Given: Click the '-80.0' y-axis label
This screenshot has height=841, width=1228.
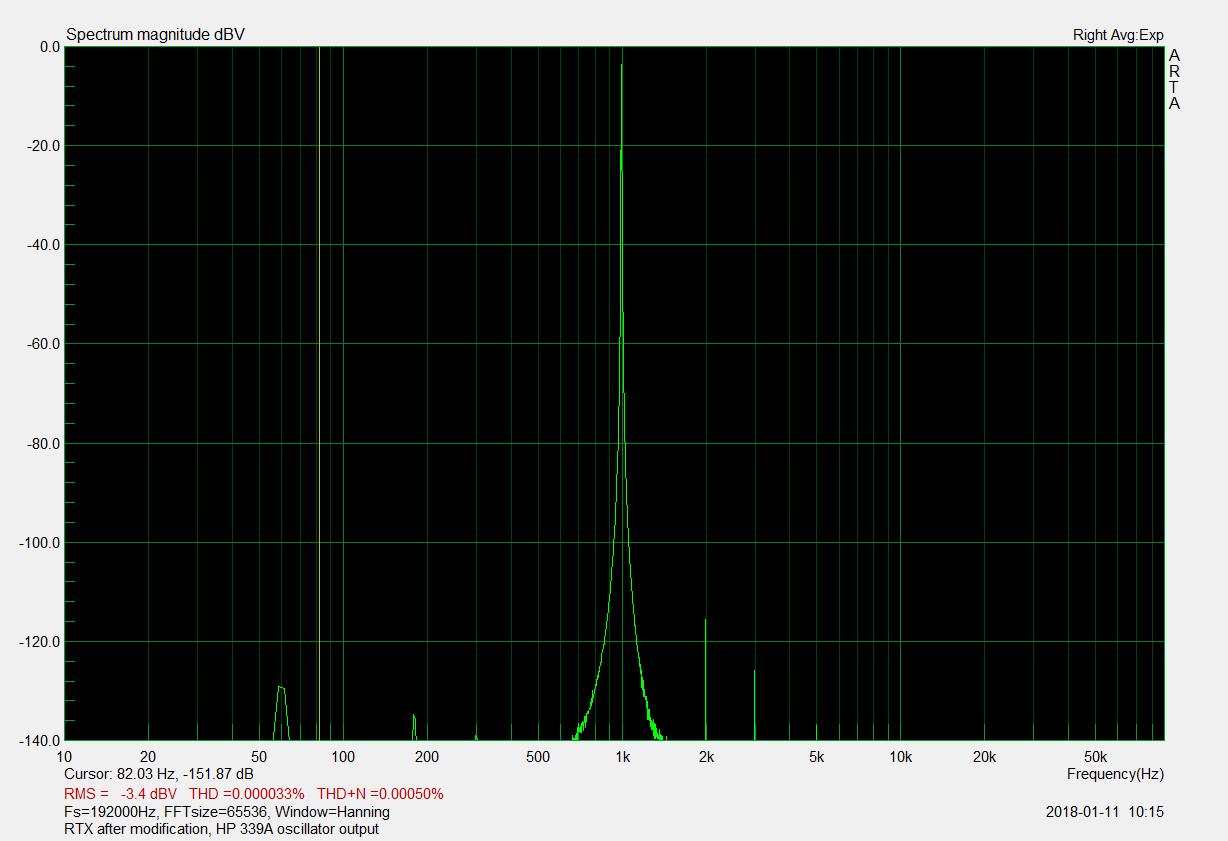Looking at the screenshot, I should [44, 443].
